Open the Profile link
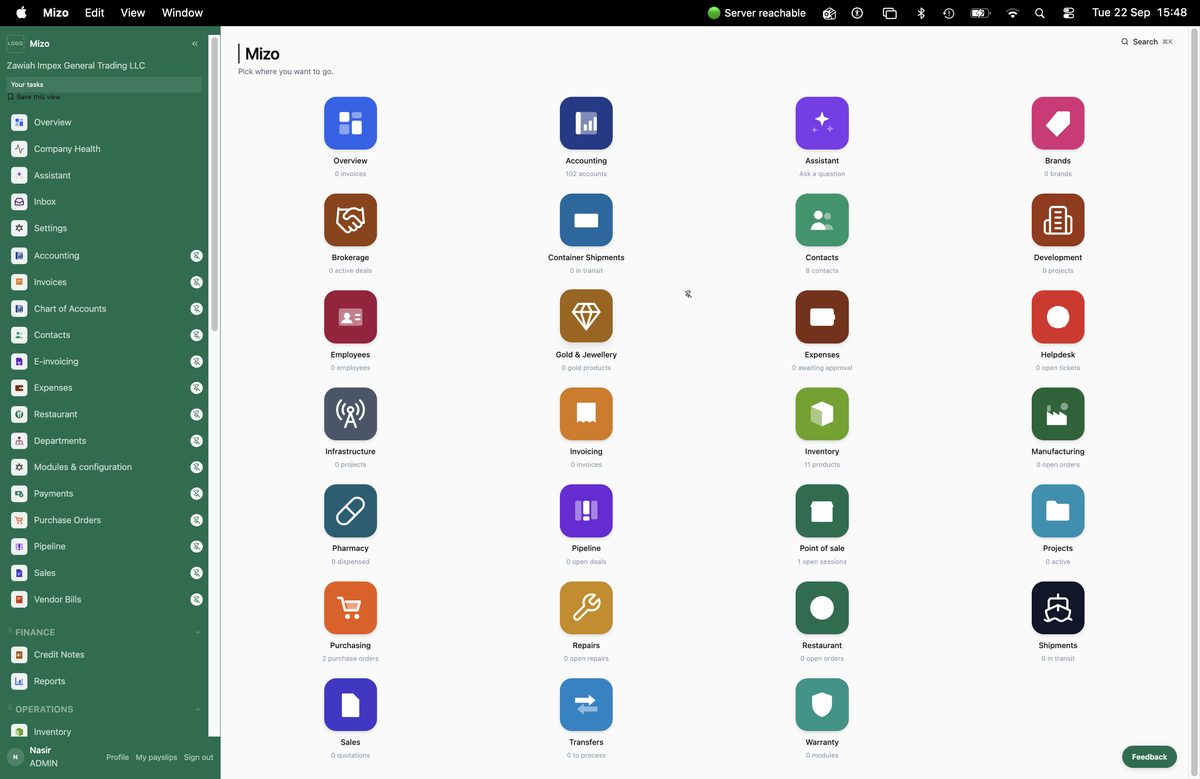This screenshot has height=779, width=1200. coord(118,757)
